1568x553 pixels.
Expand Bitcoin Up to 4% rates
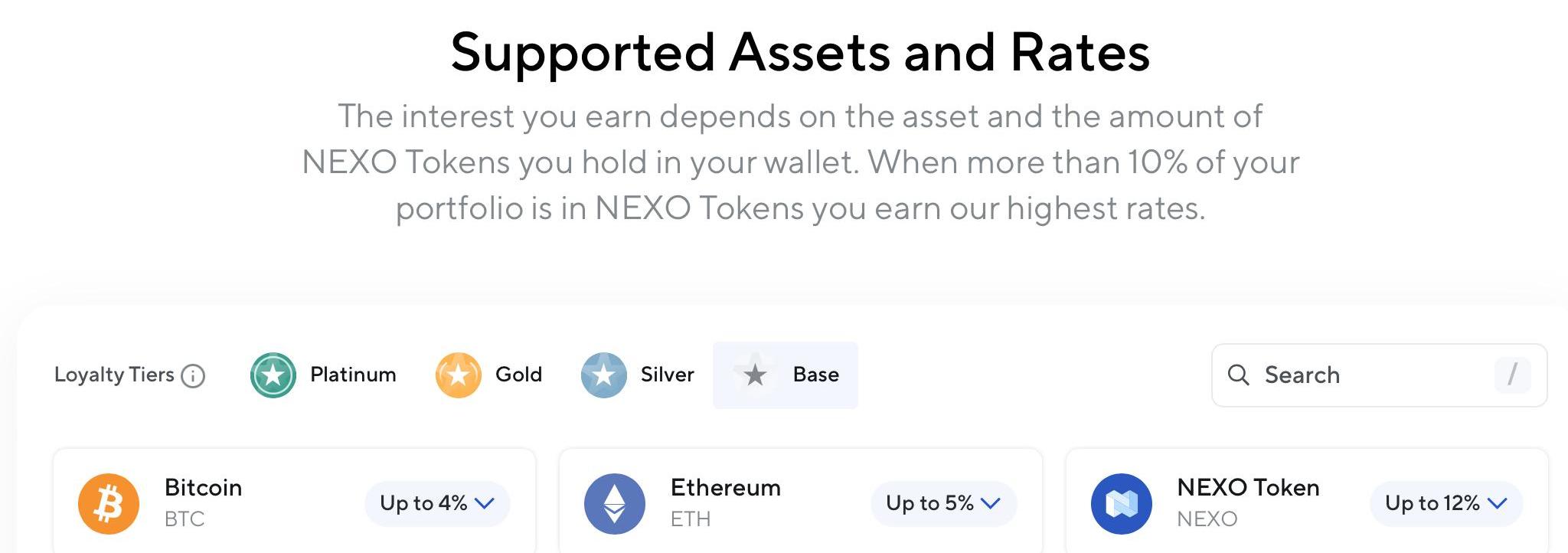437,503
